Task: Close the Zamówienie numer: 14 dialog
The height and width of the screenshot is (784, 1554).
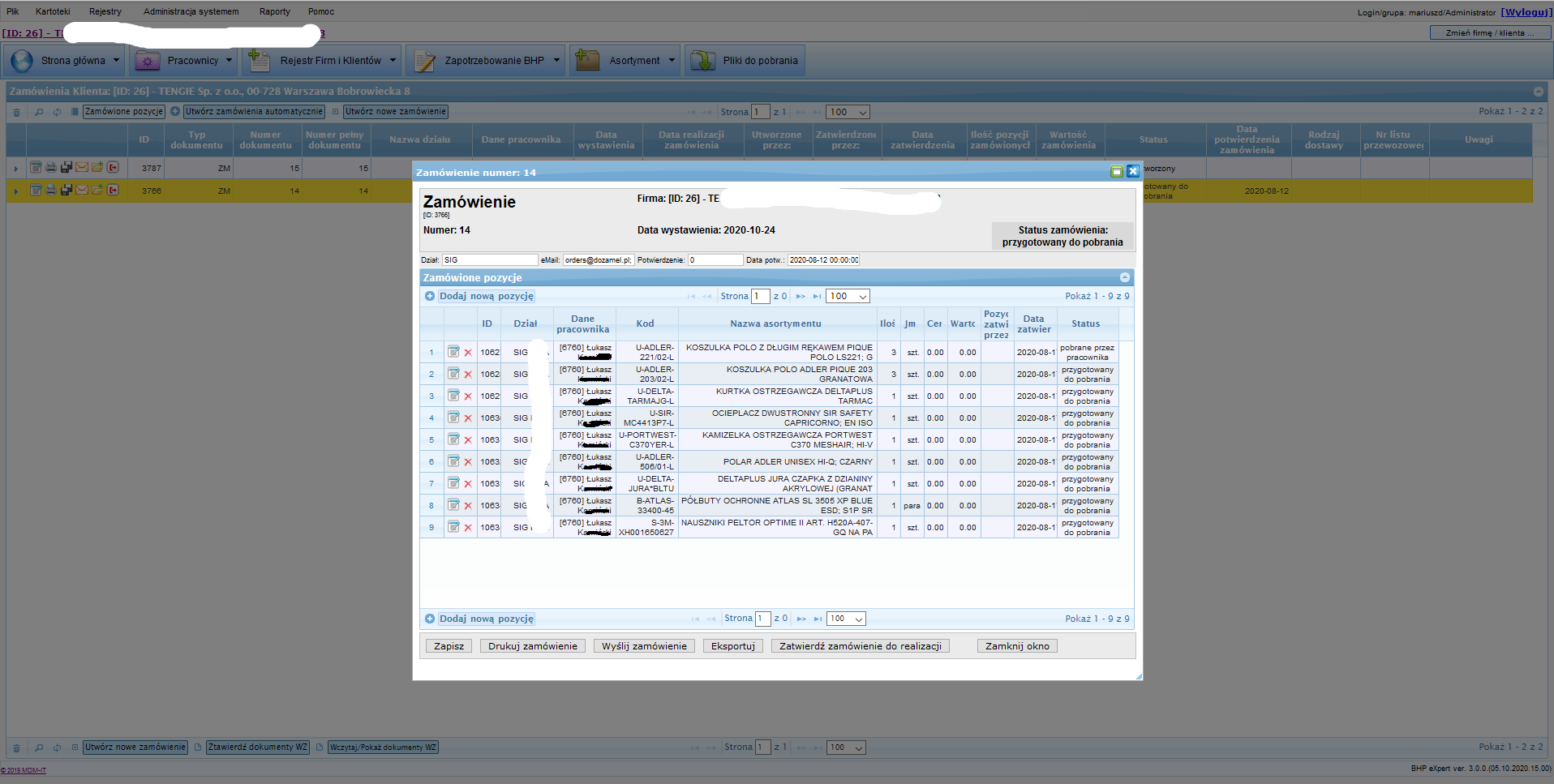Action: pyautogui.click(x=1133, y=171)
